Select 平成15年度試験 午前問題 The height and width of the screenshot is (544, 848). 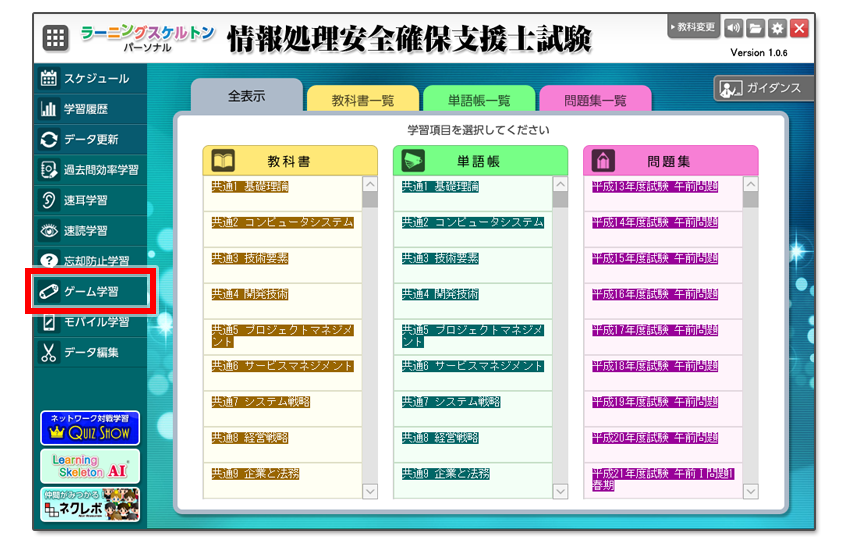point(663,265)
